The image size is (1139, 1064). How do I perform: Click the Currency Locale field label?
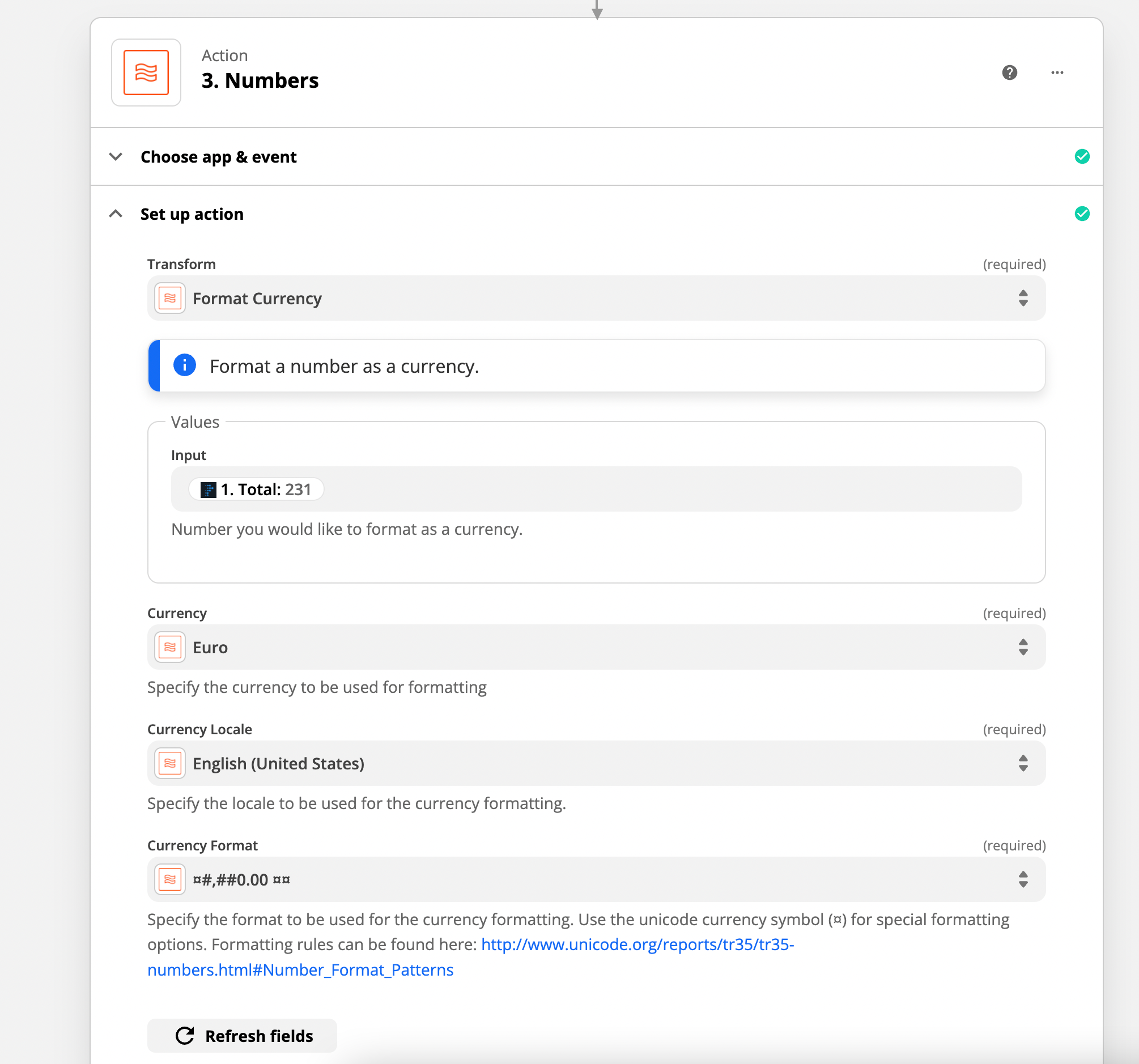click(x=199, y=729)
